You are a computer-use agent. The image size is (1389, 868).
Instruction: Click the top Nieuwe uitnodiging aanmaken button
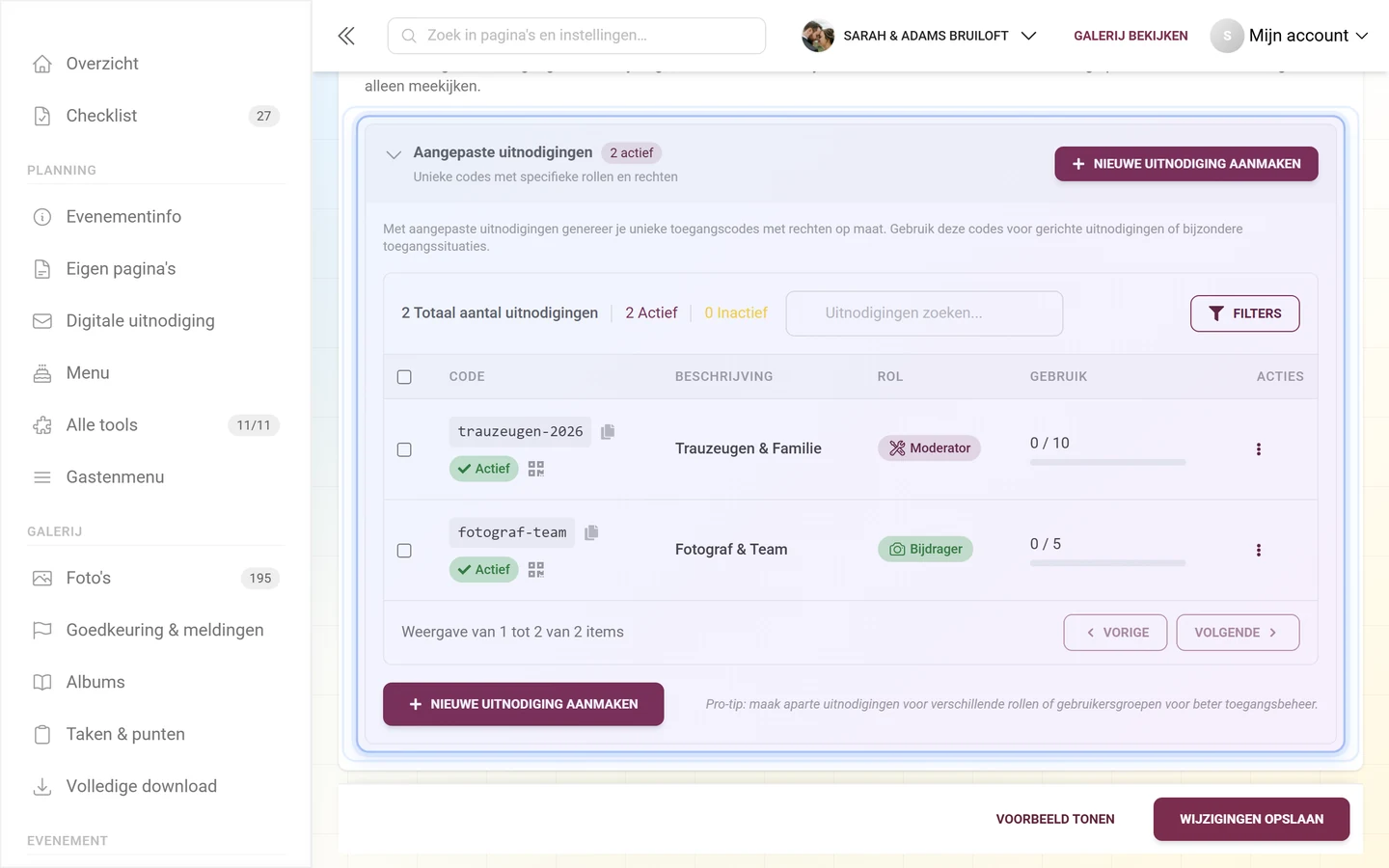(1186, 164)
